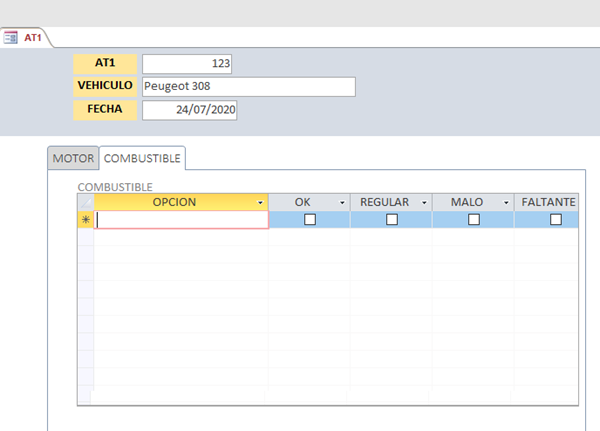Check the FALTANTE checkbox in new row
The width and height of the screenshot is (600, 431).
click(x=556, y=219)
